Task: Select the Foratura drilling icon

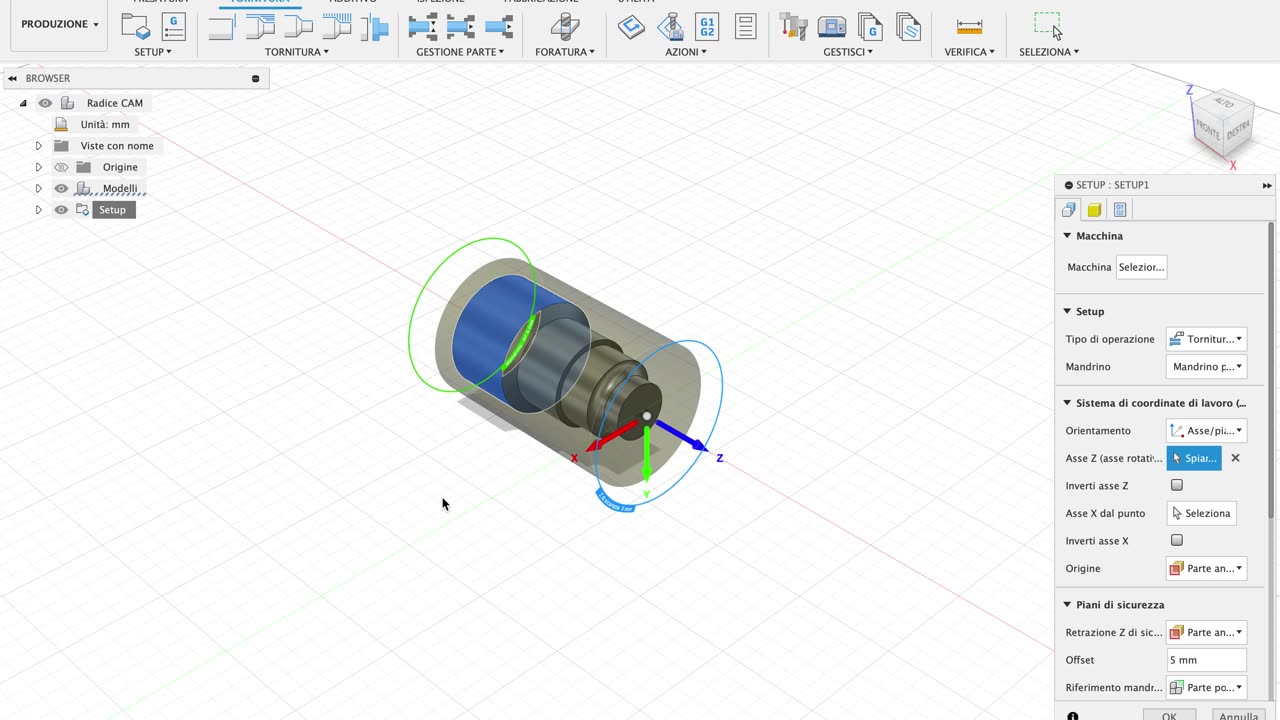Action: [x=564, y=27]
